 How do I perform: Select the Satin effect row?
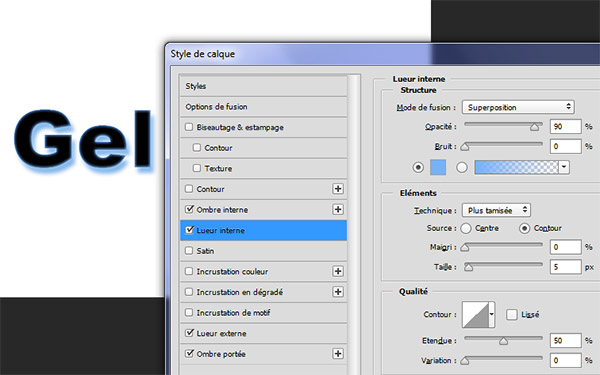point(263,251)
